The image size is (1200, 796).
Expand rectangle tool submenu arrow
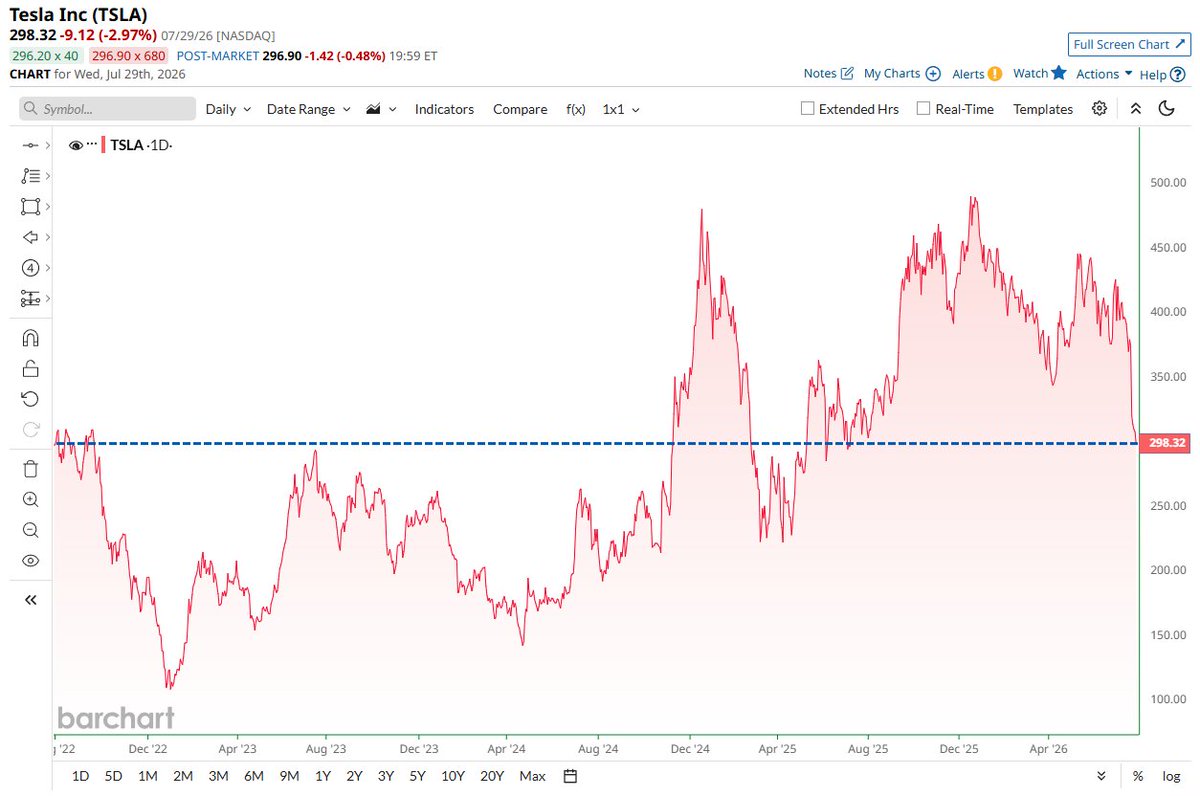pos(47,207)
